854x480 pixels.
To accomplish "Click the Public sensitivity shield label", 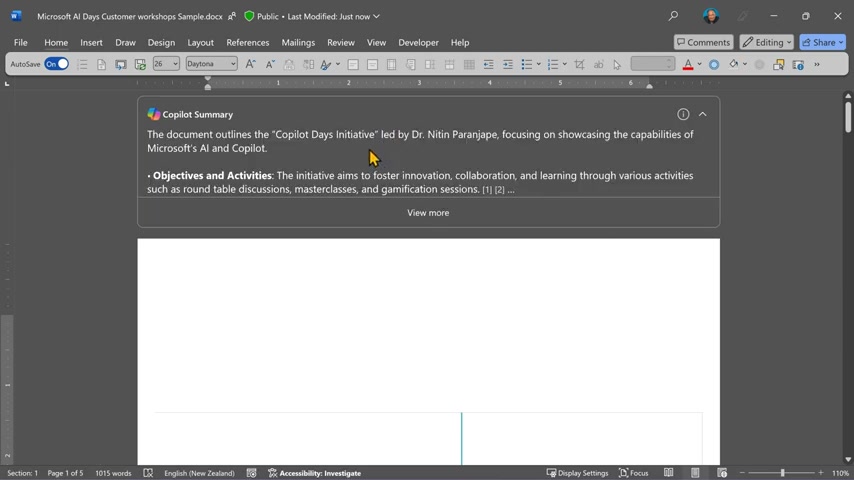I will 261,16.
